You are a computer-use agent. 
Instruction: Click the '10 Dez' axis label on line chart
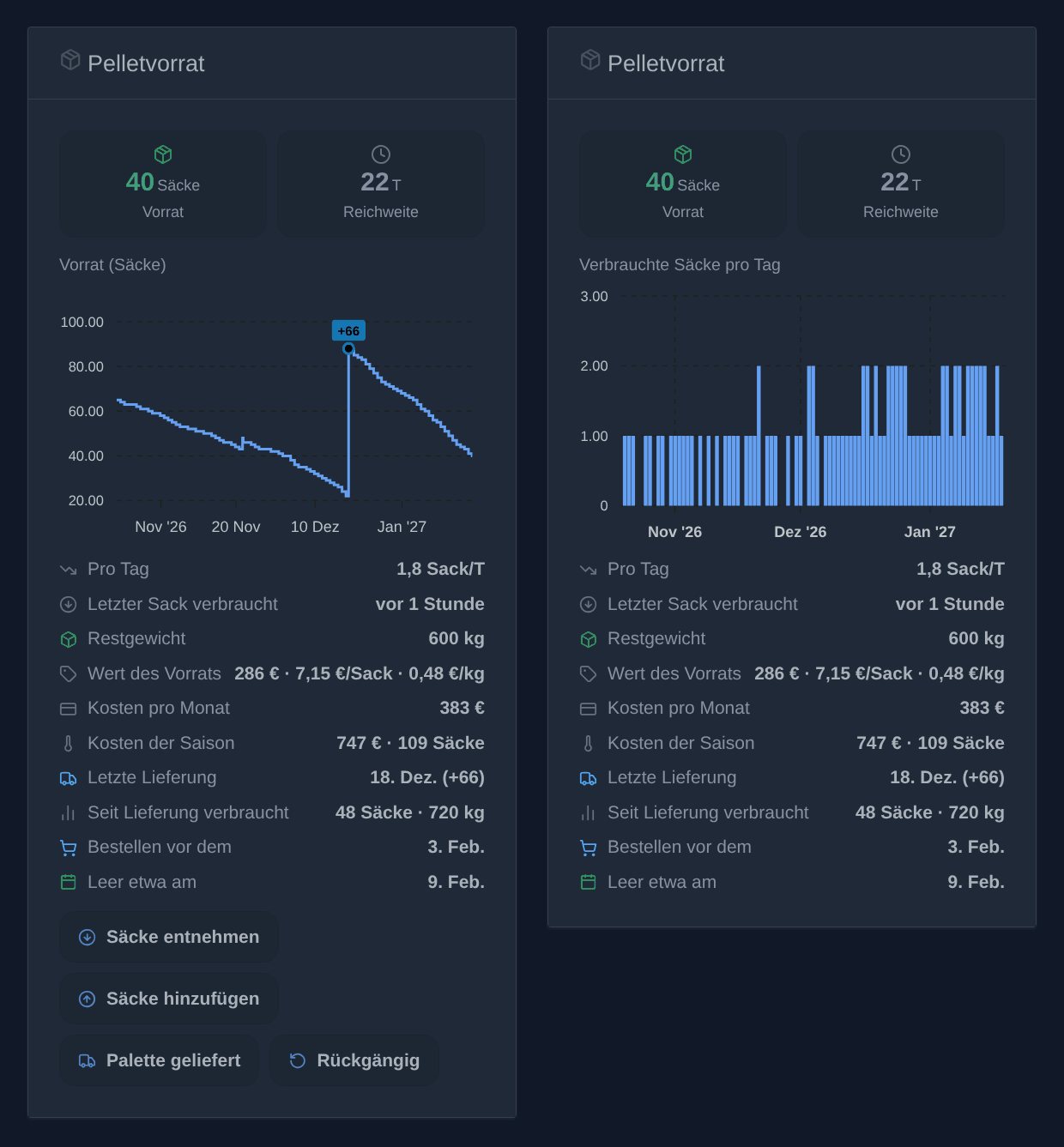(315, 527)
